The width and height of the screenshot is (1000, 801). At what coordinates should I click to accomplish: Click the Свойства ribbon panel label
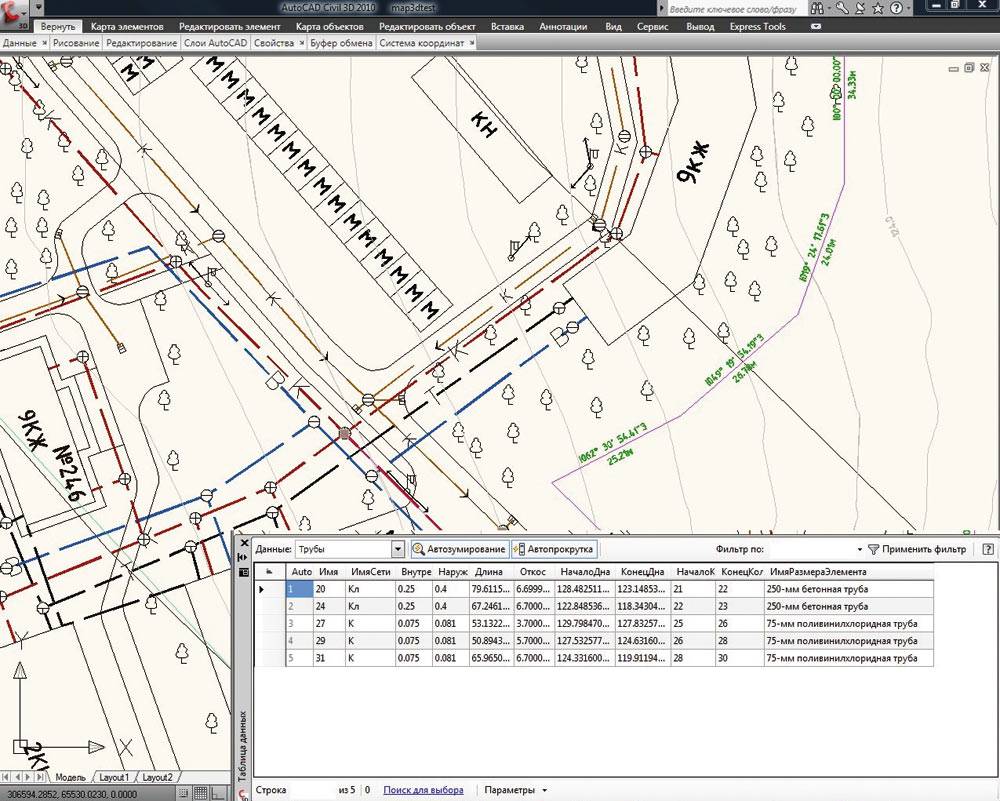pyautogui.click(x=274, y=43)
